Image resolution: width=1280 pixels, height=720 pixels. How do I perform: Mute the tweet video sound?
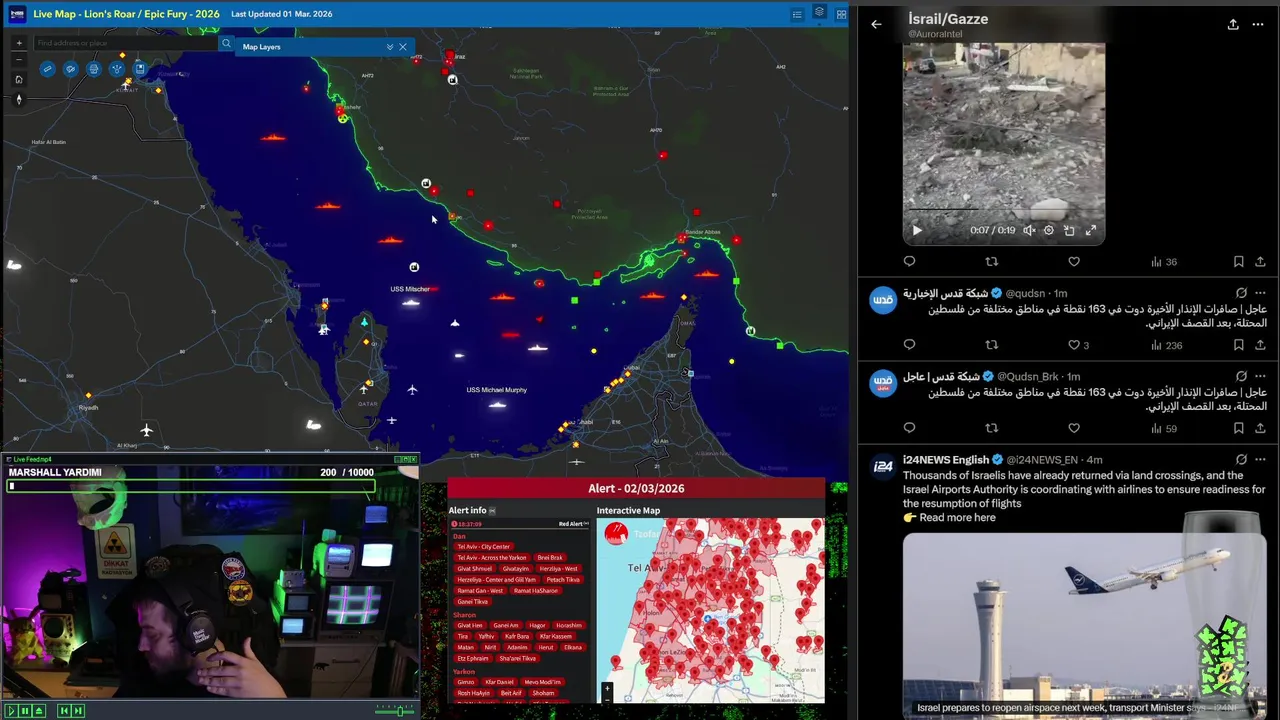click(x=1029, y=230)
